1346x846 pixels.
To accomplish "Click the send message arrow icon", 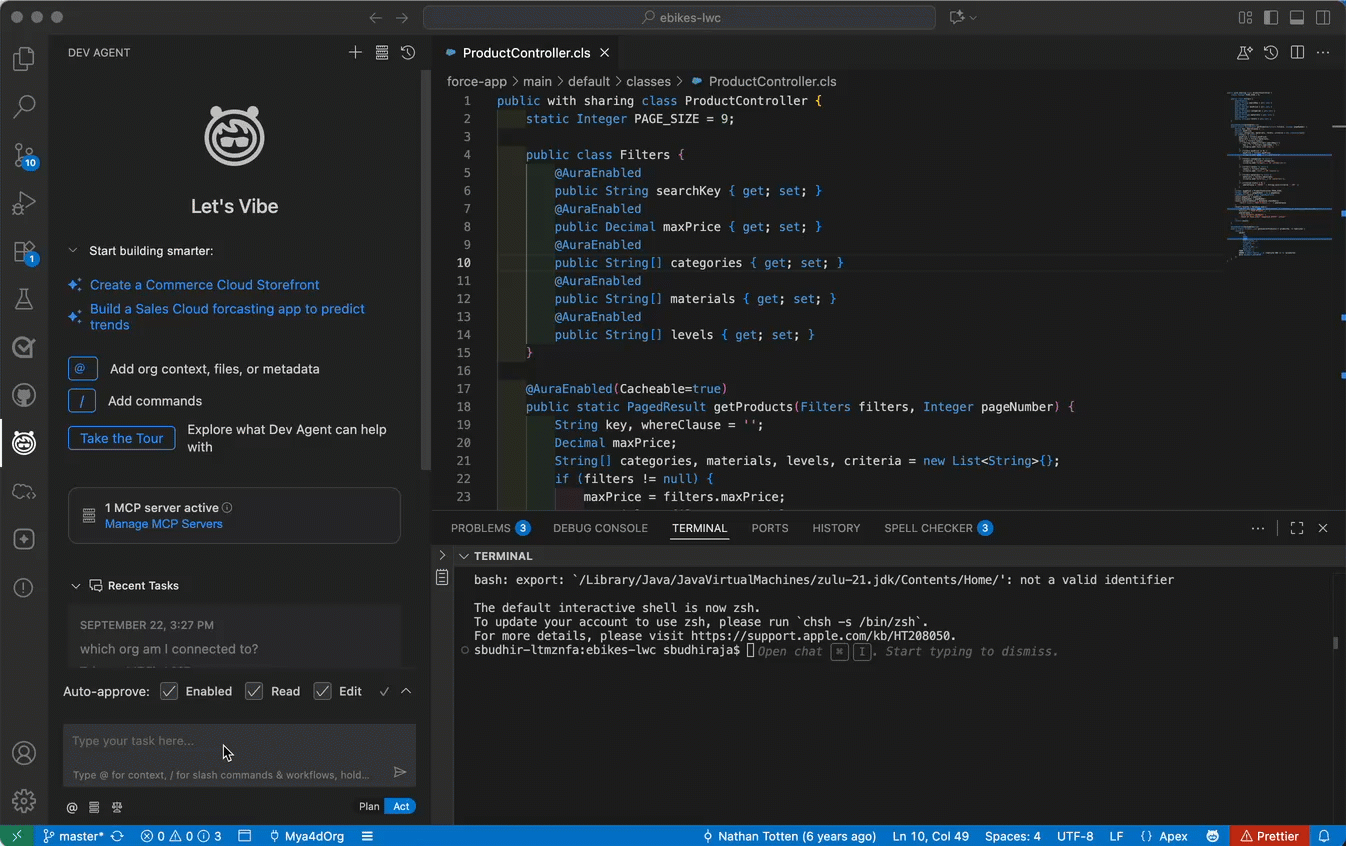I will [400, 772].
